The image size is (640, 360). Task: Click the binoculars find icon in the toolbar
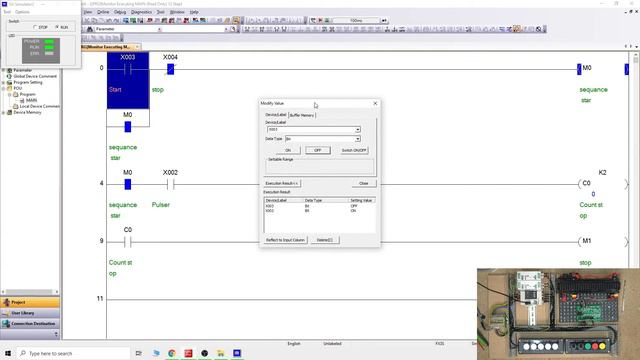pyautogui.click(x=90, y=29)
